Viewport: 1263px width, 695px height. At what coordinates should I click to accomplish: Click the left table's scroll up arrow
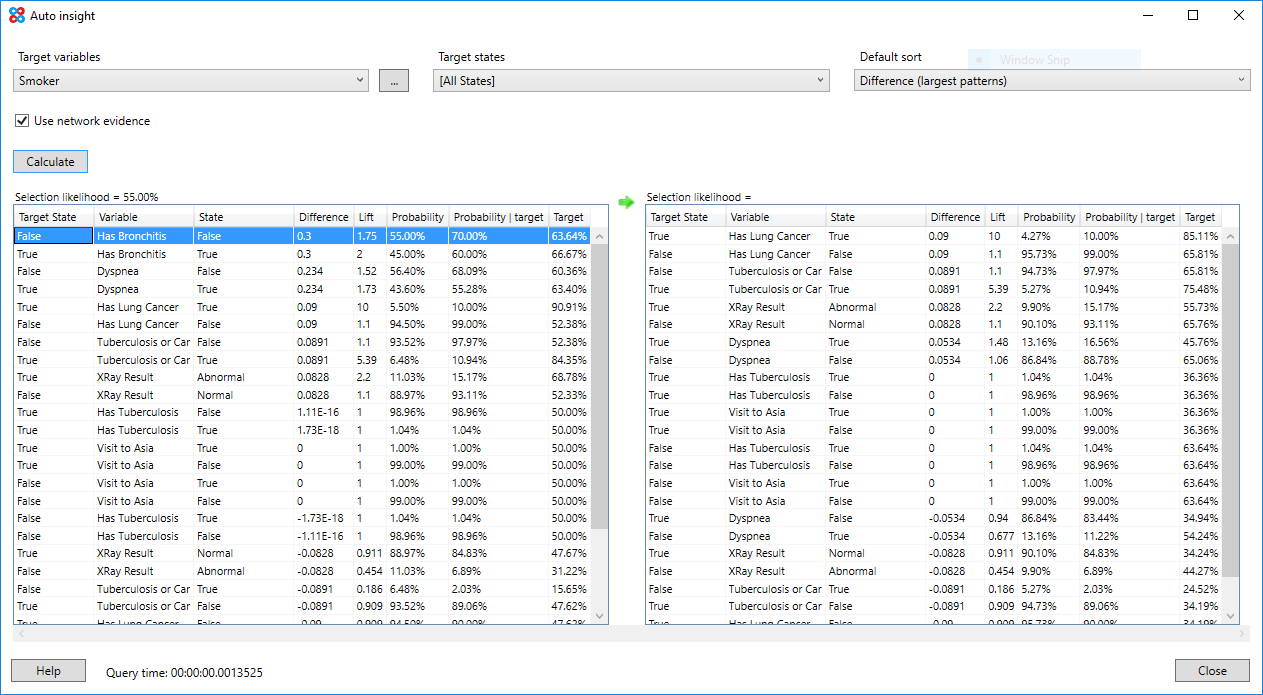coord(600,237)
